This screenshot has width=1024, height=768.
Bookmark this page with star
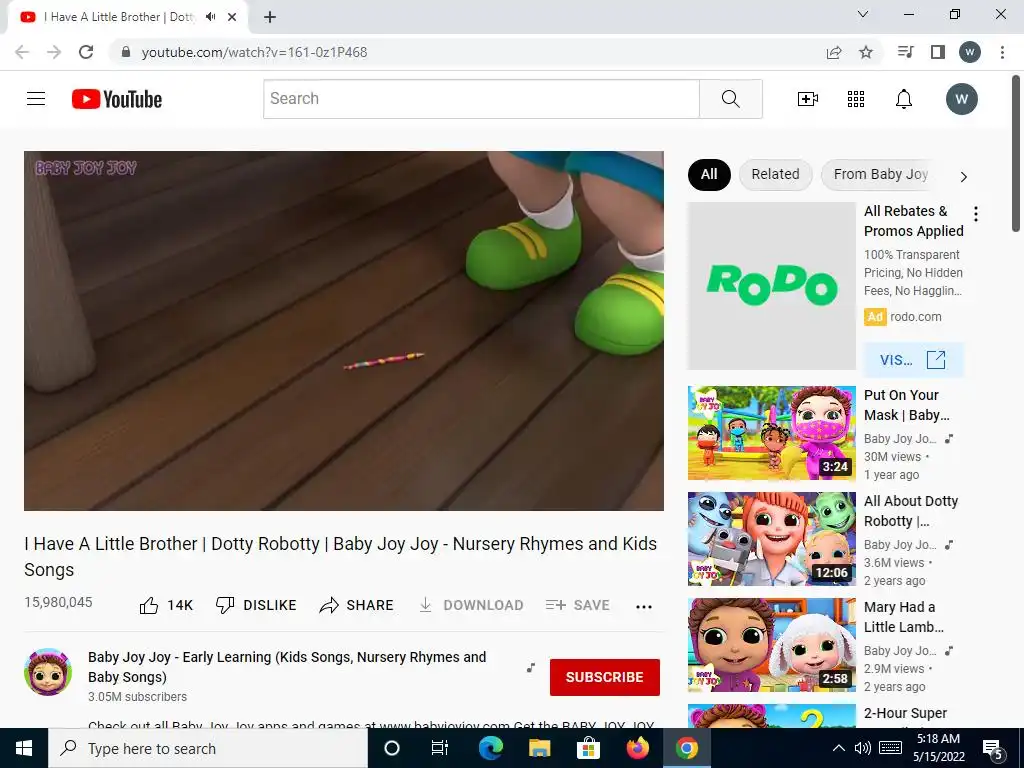coord(866,52)
